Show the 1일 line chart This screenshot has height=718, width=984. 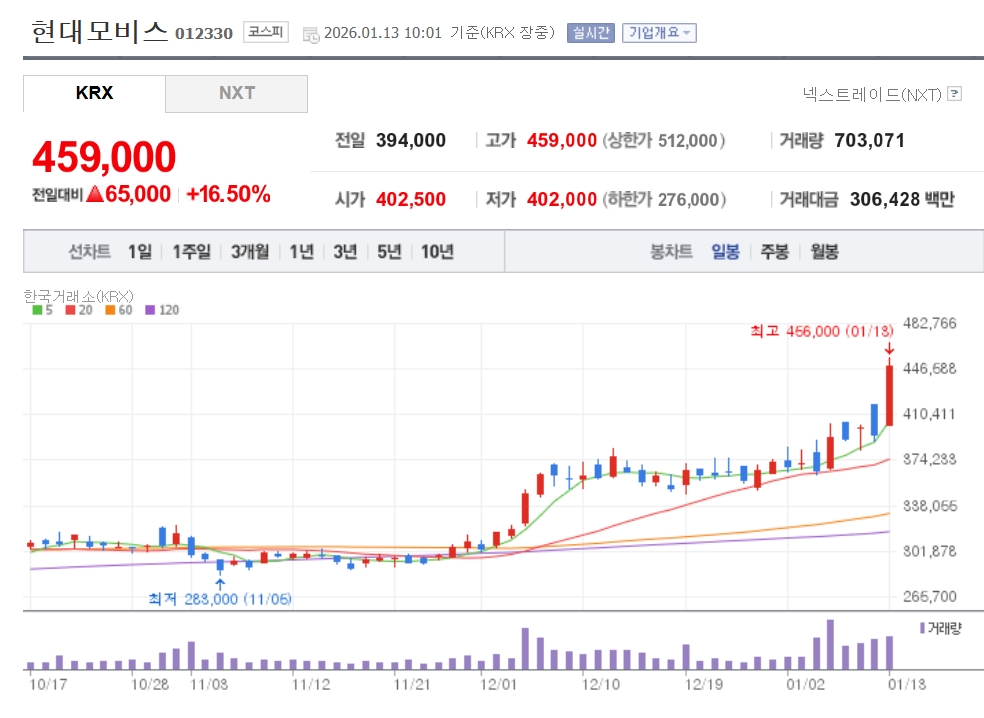[x=139, y=252]
